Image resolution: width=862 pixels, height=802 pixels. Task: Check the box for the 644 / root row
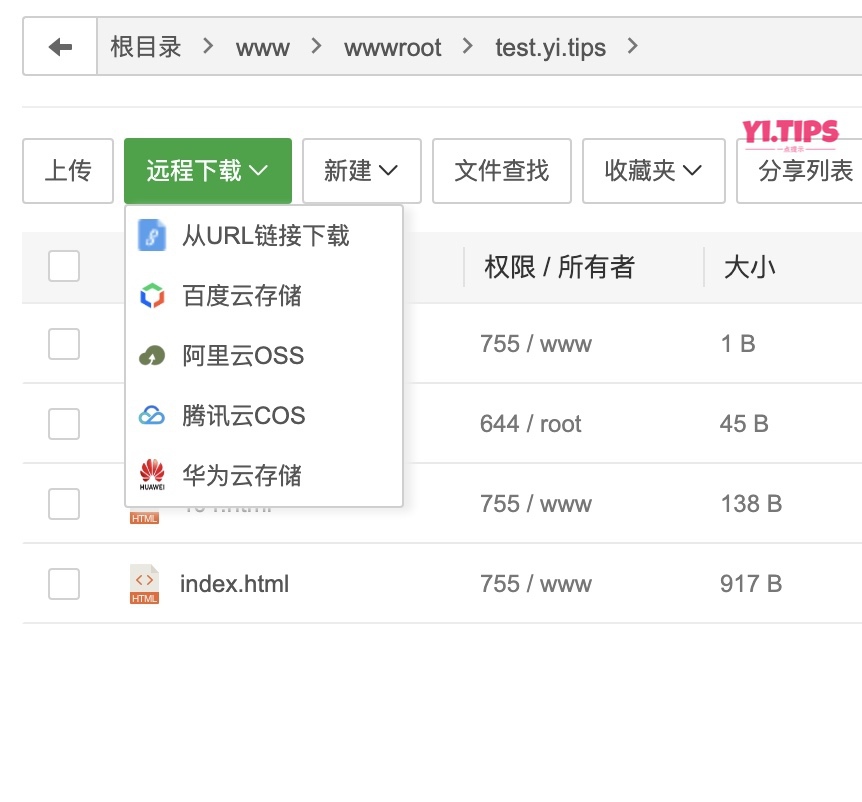point(64,424)
